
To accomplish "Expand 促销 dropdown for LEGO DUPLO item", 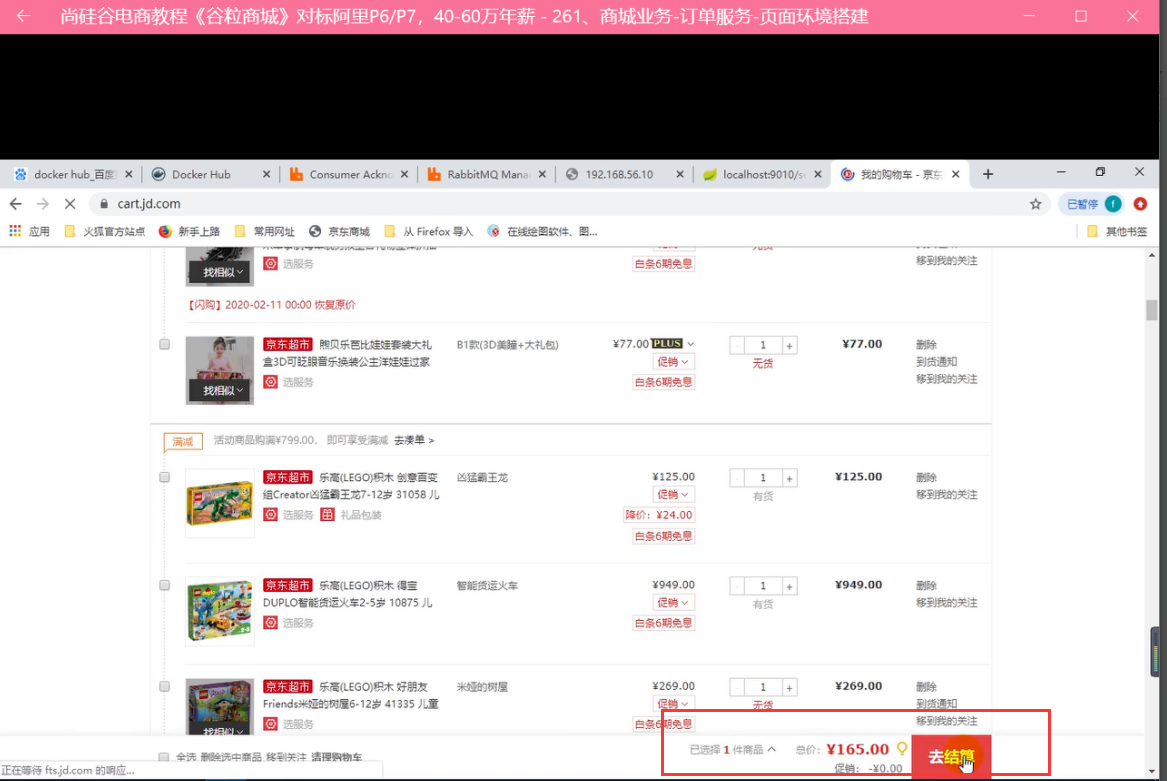I will pyautogui.click(x=673, y=602).
